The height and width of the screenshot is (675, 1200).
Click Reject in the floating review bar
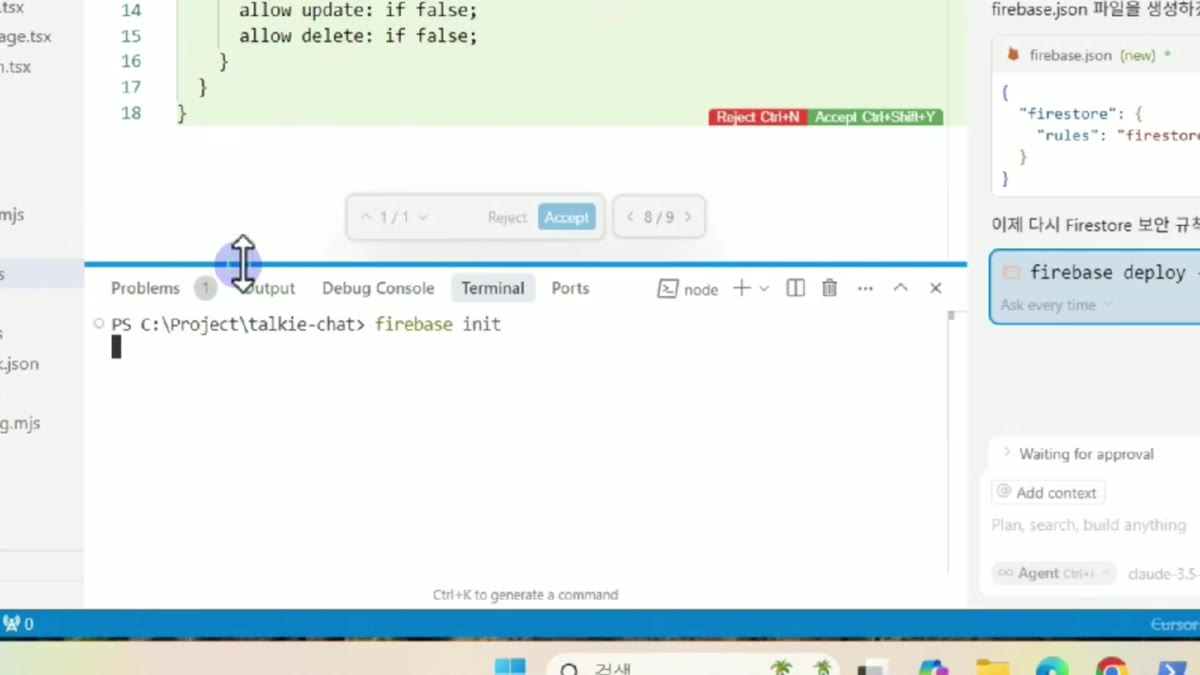pos(507,217)
